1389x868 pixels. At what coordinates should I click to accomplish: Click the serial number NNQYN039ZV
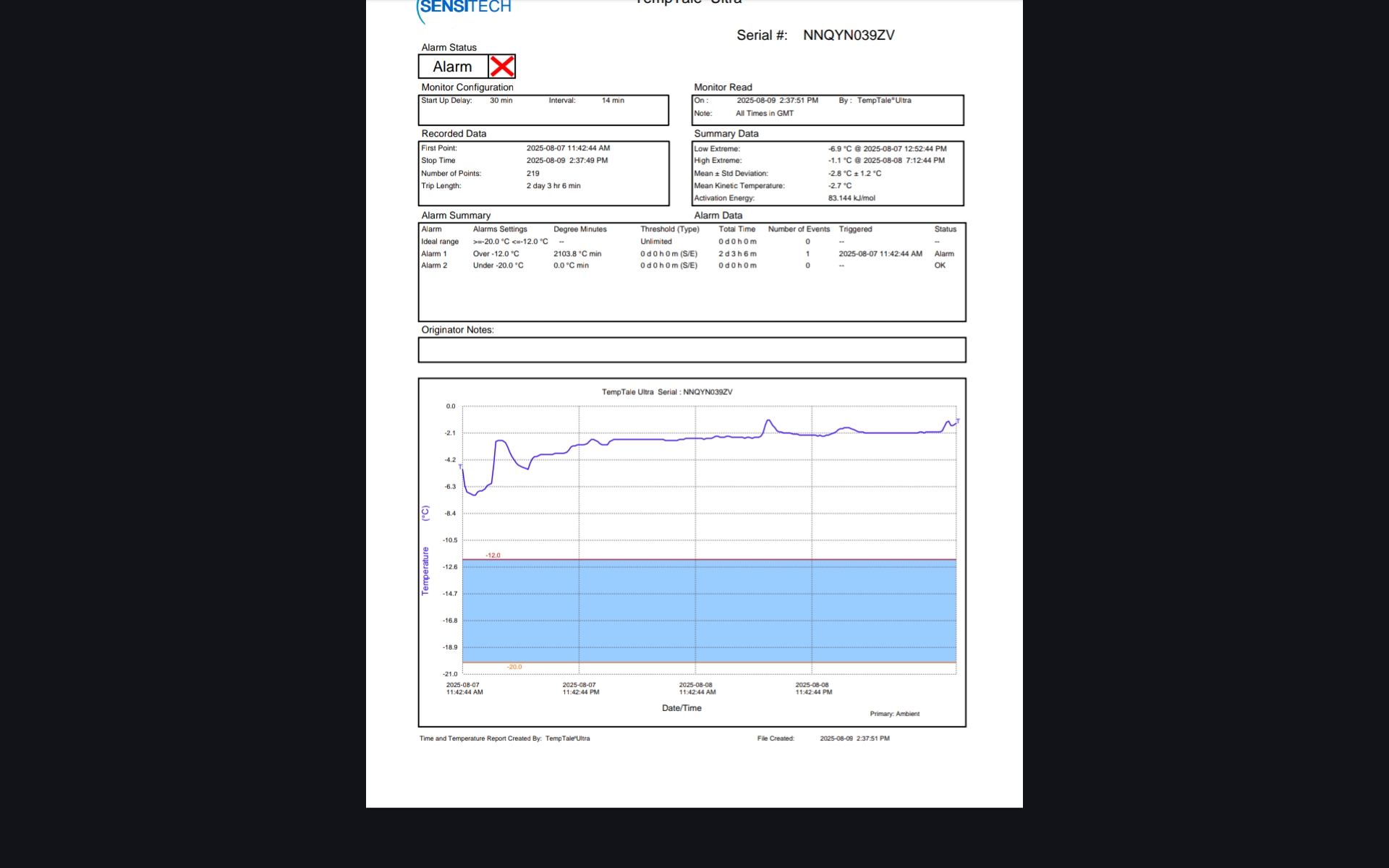849,35
